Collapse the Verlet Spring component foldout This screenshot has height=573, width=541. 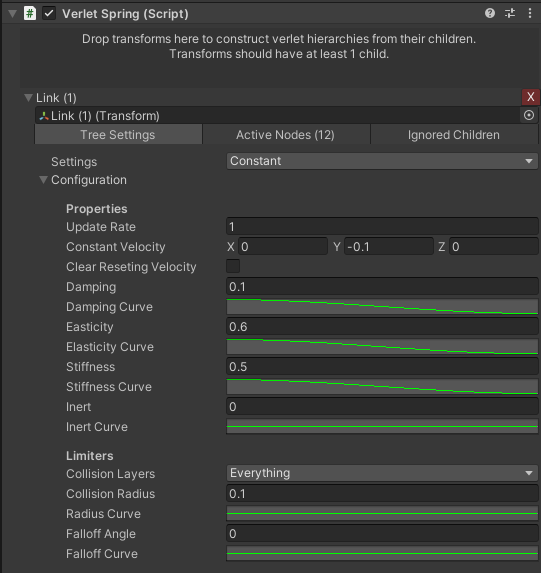coord(12,14)
